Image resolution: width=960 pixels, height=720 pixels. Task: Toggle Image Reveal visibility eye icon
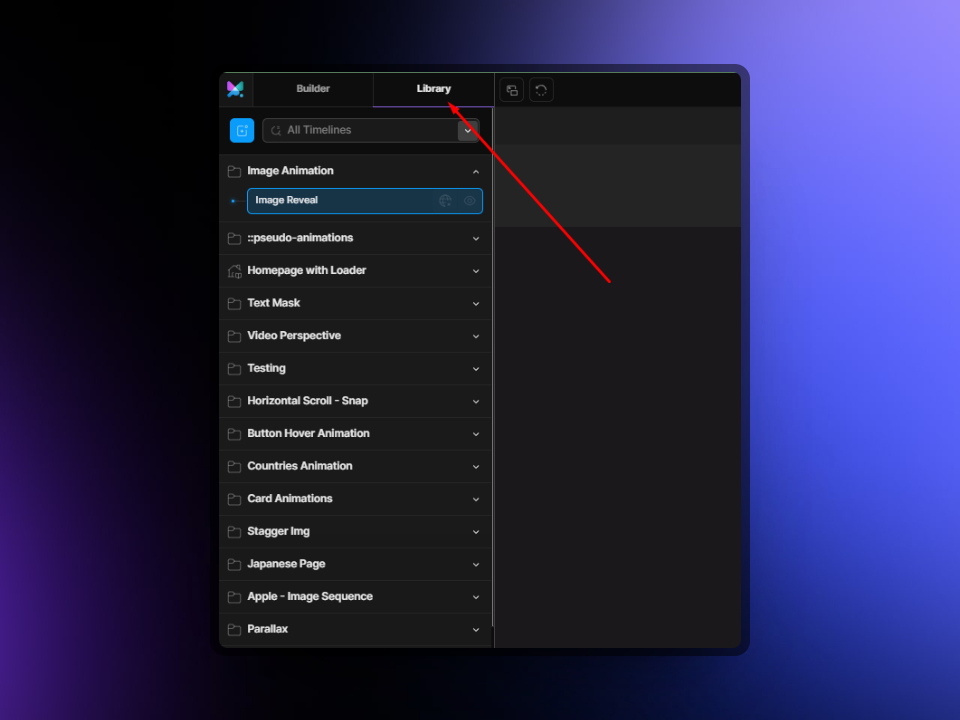pyautogui.click(x=470, y=201)
